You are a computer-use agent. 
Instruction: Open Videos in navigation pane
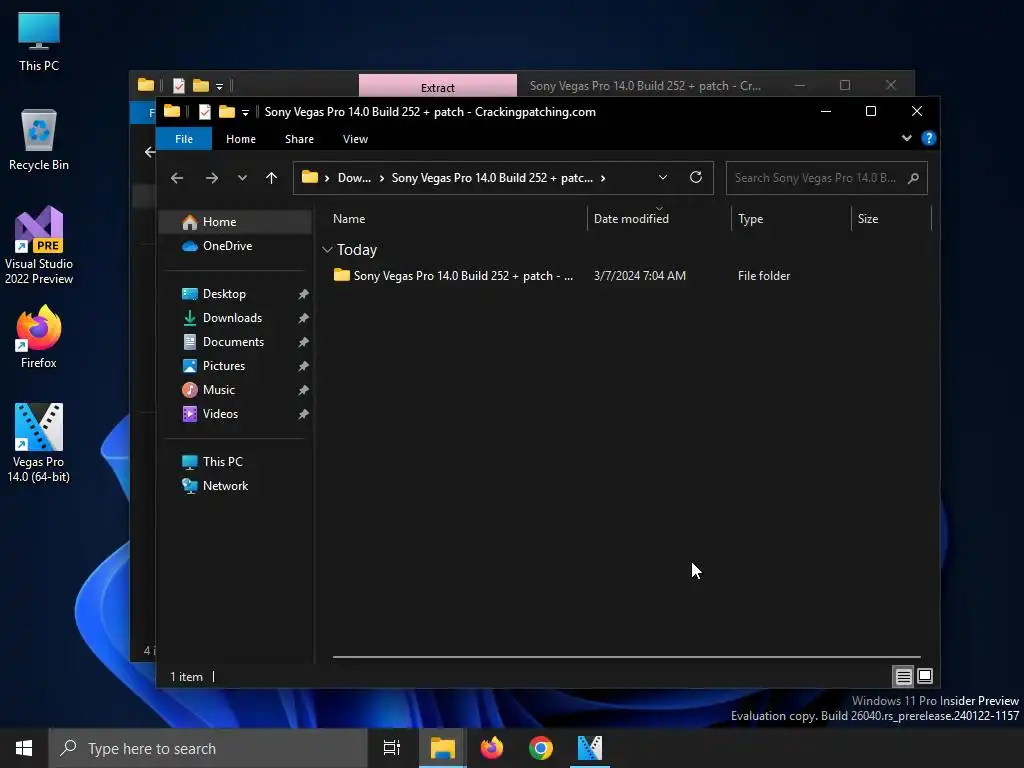point(236,414)
